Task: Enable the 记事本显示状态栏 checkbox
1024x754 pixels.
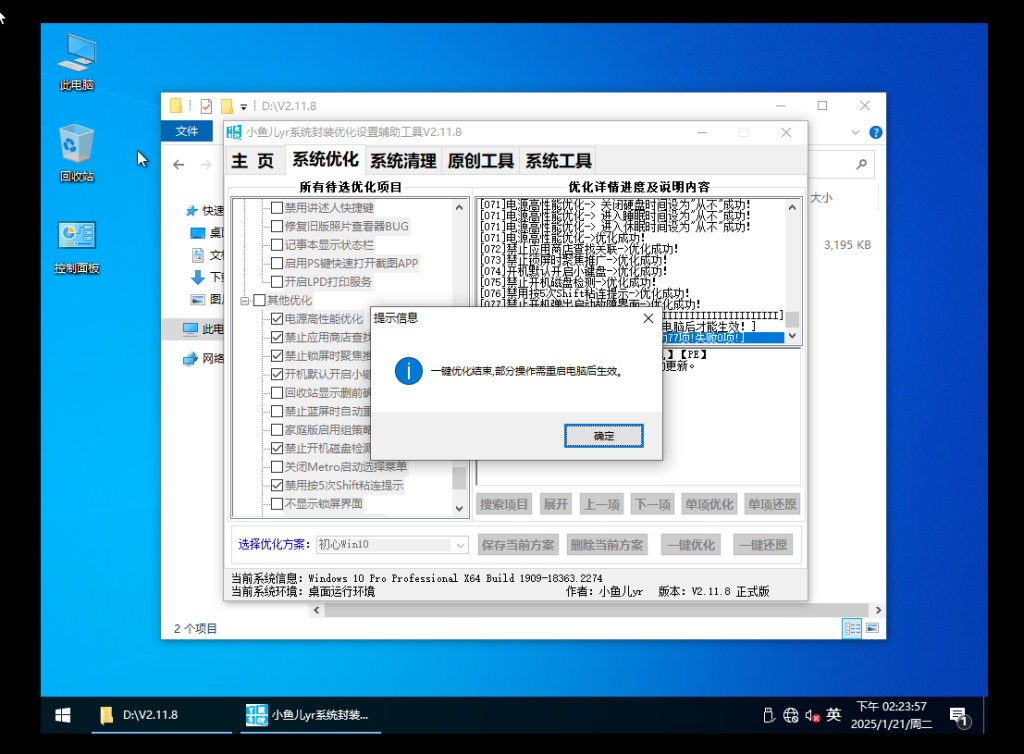Action: click(x=277, y=245)
